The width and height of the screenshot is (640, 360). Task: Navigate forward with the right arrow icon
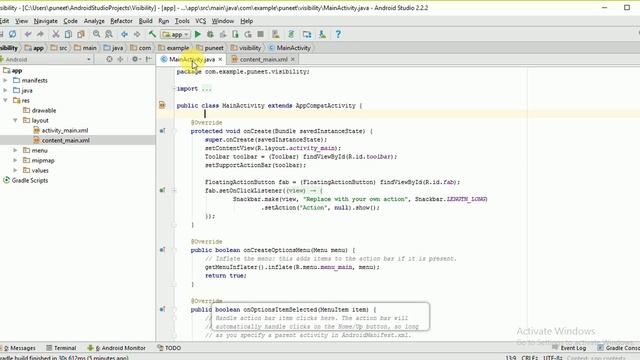point(137,34)
